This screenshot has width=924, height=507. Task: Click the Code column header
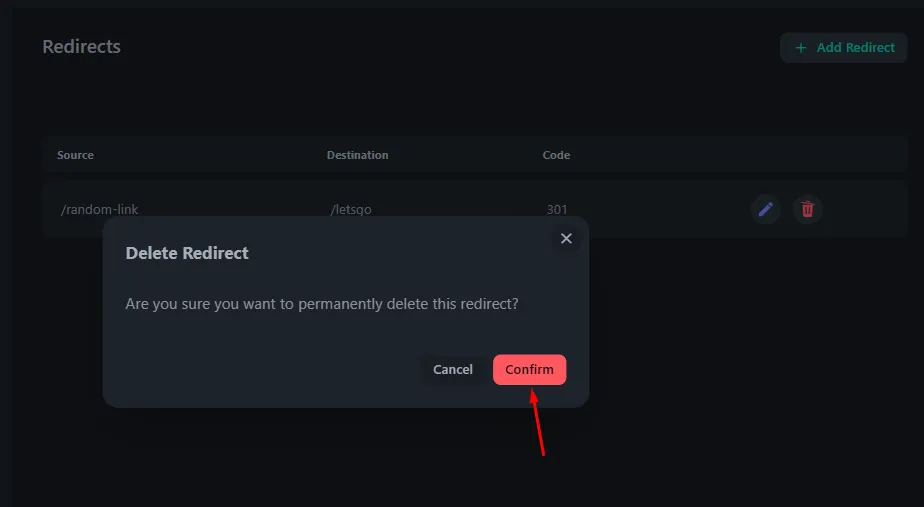tap(556, 155)
